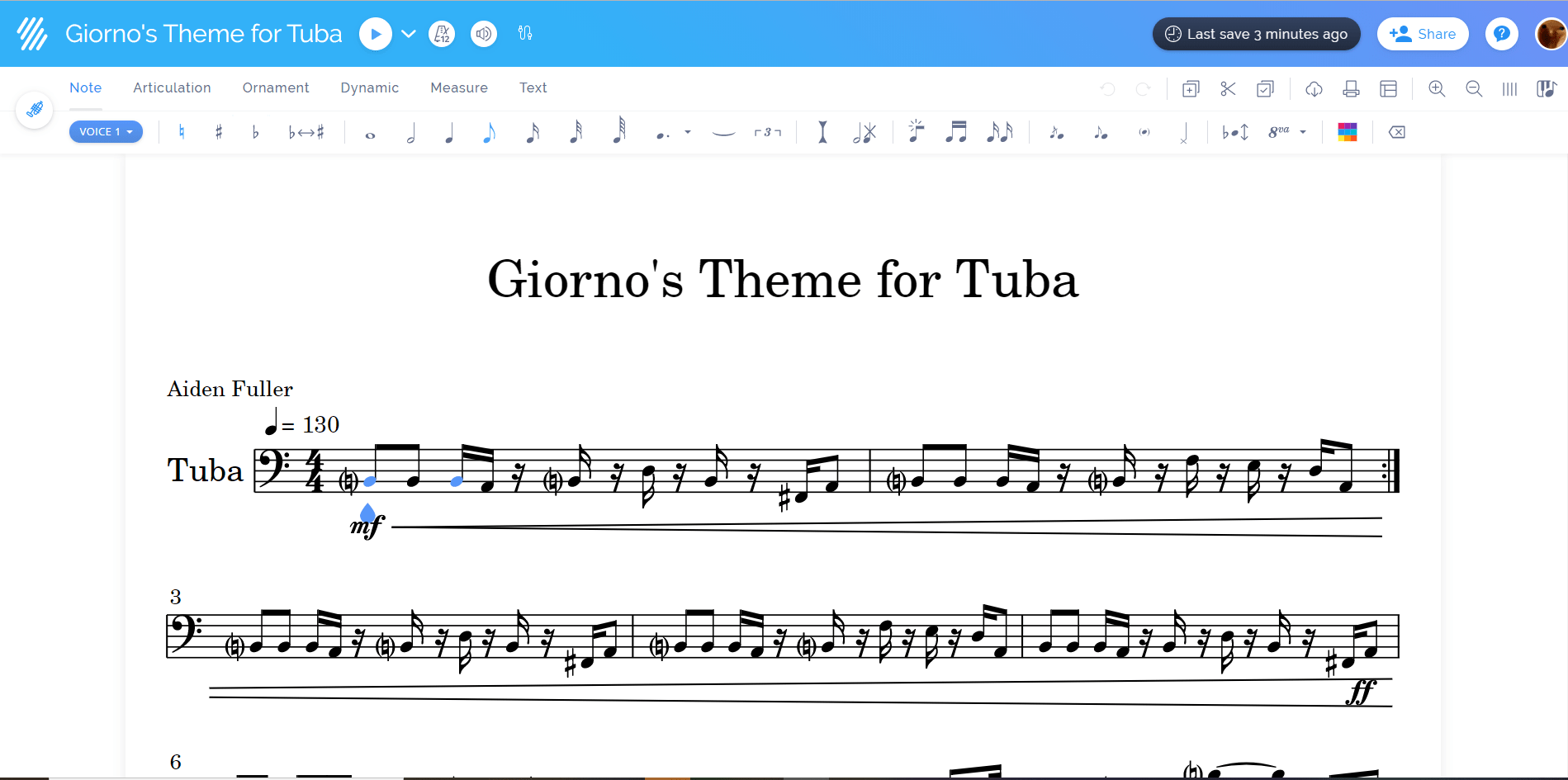Toggle the metronome icon
Viewport: 1568px width, 780px height.
pyautogui.click(x=443, y=34)
